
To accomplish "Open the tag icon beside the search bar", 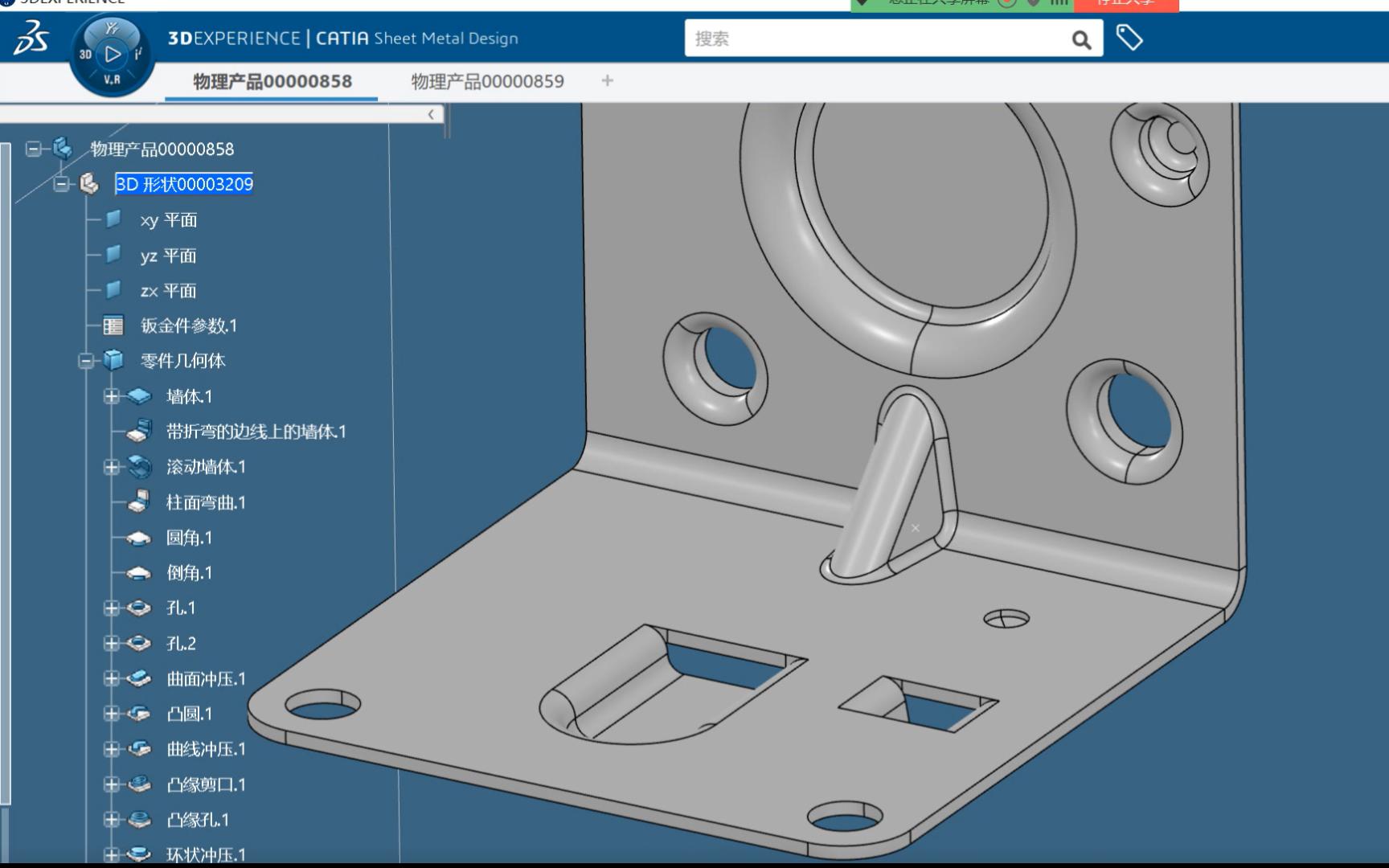I will point(1129,37).
